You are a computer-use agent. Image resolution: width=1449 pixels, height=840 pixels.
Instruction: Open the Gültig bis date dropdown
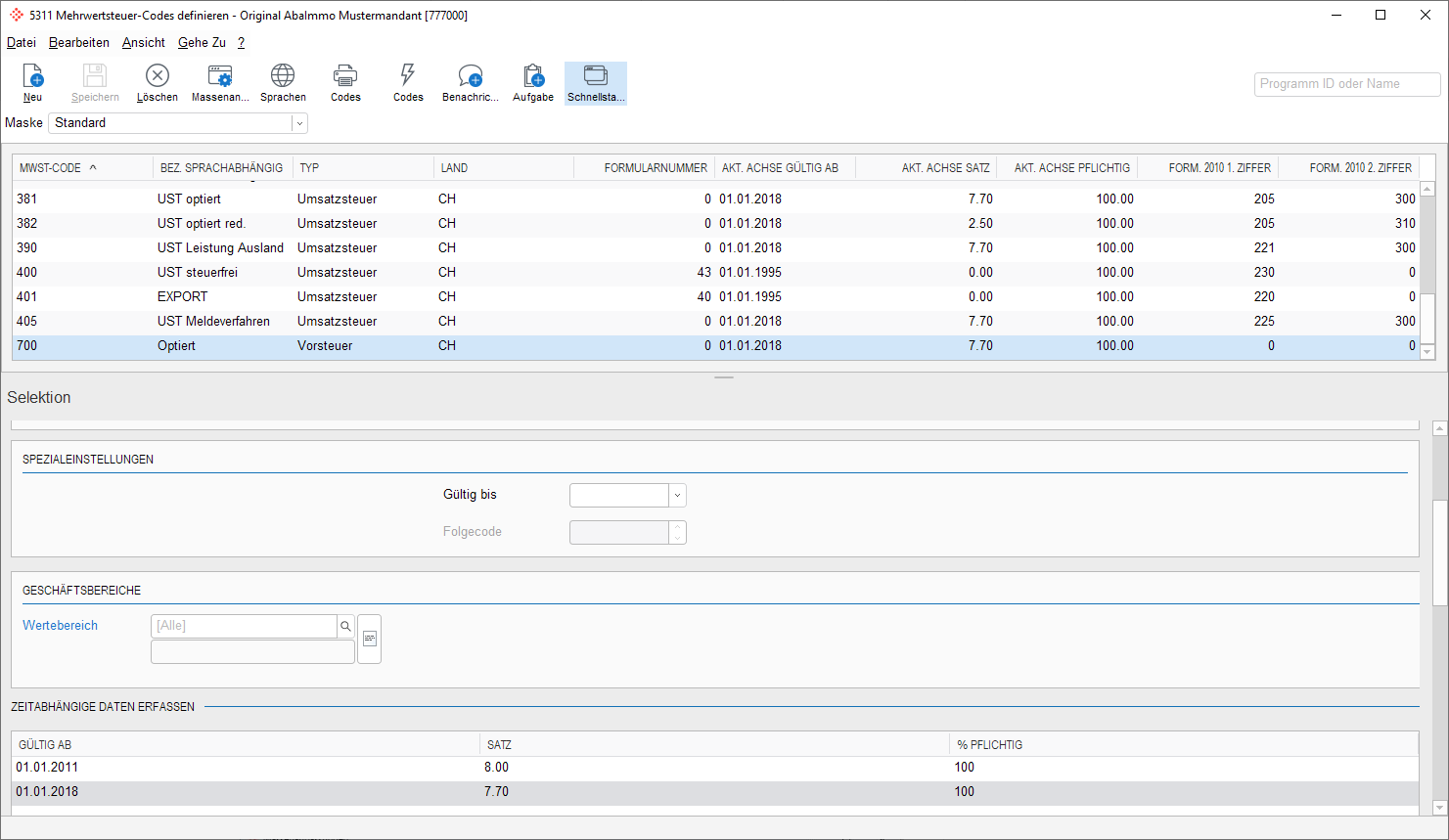click(x=677, y=495)
